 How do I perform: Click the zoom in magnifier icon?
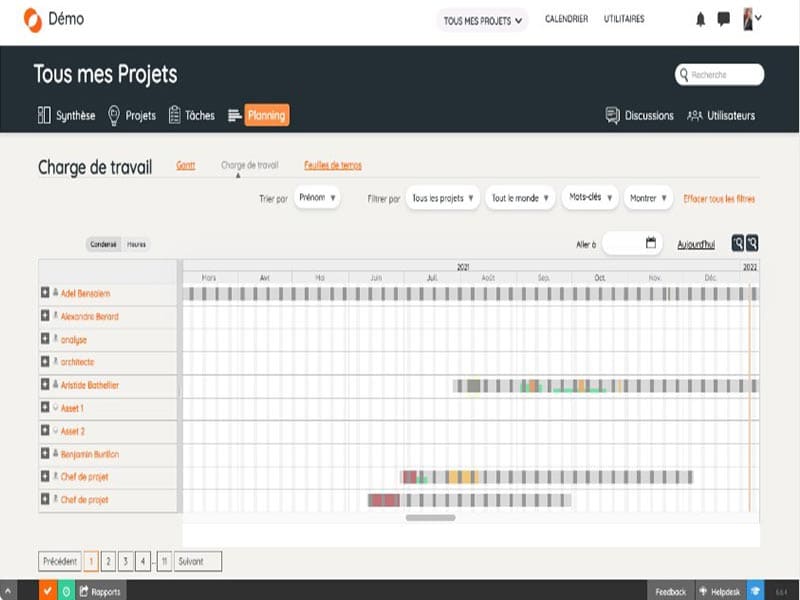click(737, 243)
